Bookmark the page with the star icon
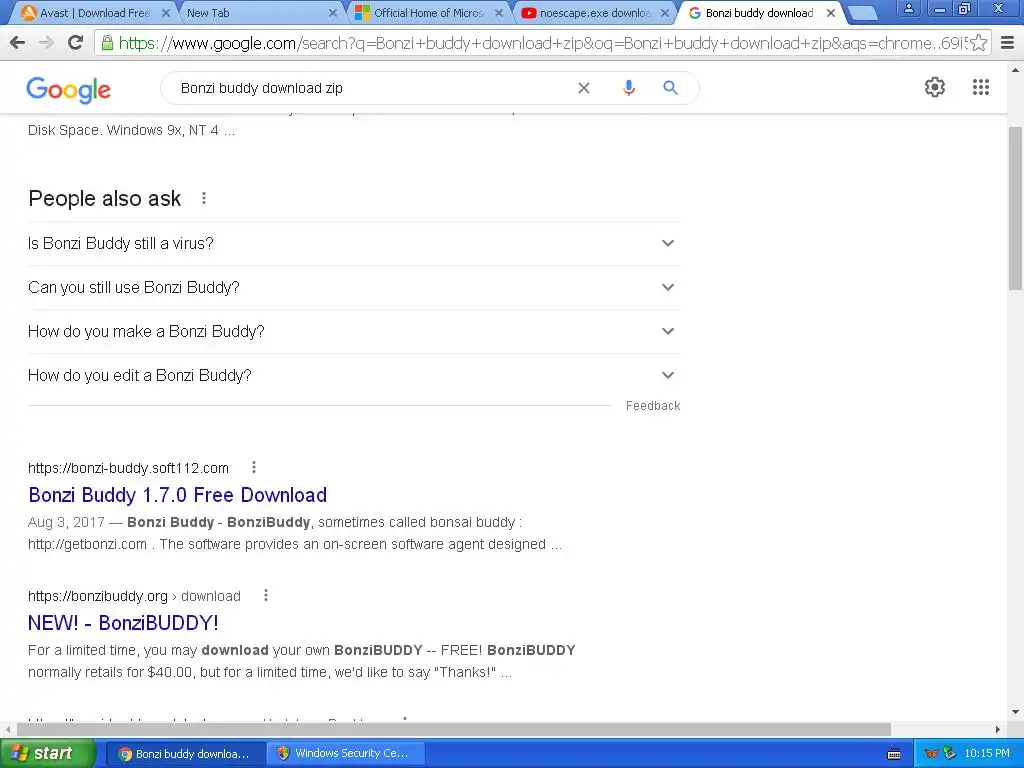The width and height of the screenshot is (1024, 768). (978, 43)
